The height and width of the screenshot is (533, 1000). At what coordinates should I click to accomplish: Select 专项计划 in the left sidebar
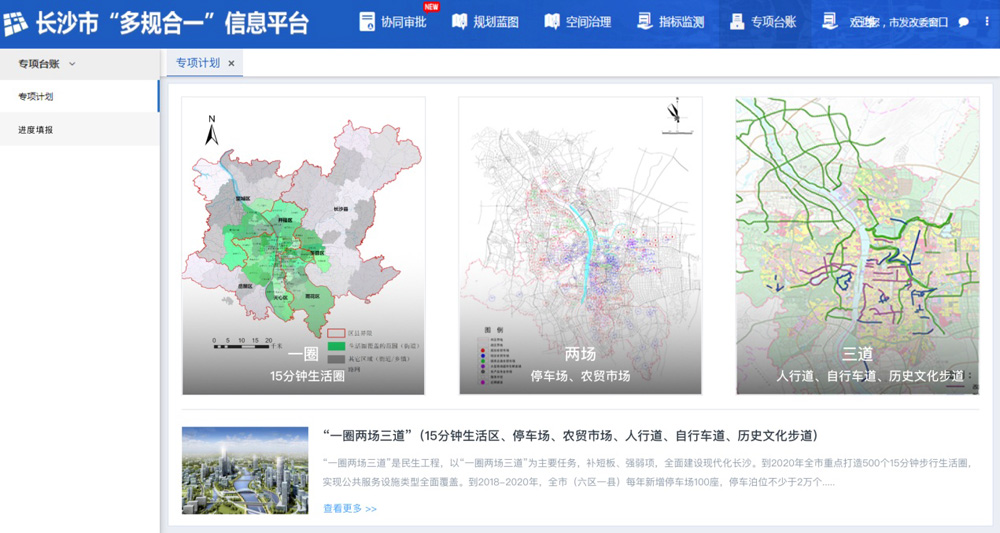pos(36,97)
